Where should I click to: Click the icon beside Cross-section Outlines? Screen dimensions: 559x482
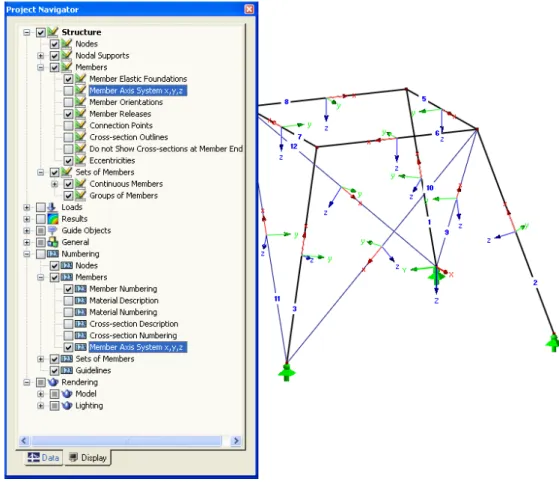[x=81, y=137]
